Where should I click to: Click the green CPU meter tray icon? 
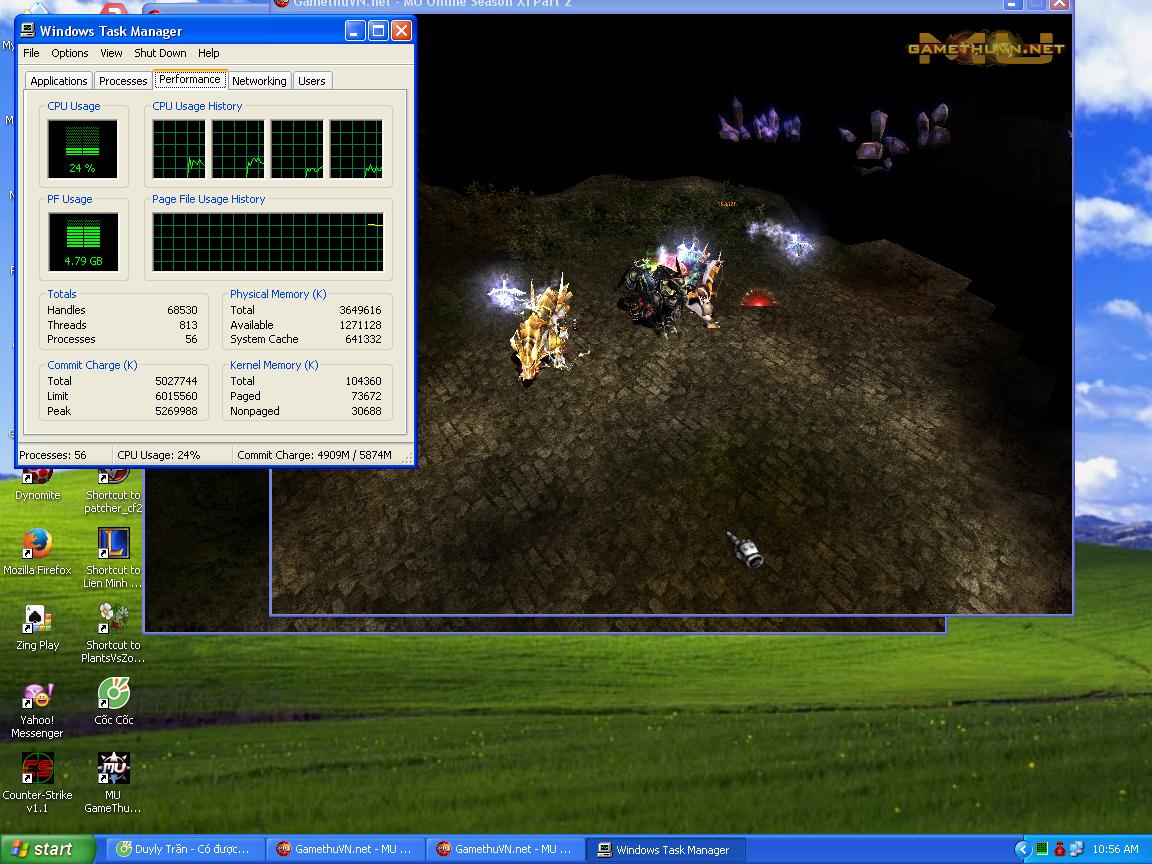(1042, 849)
